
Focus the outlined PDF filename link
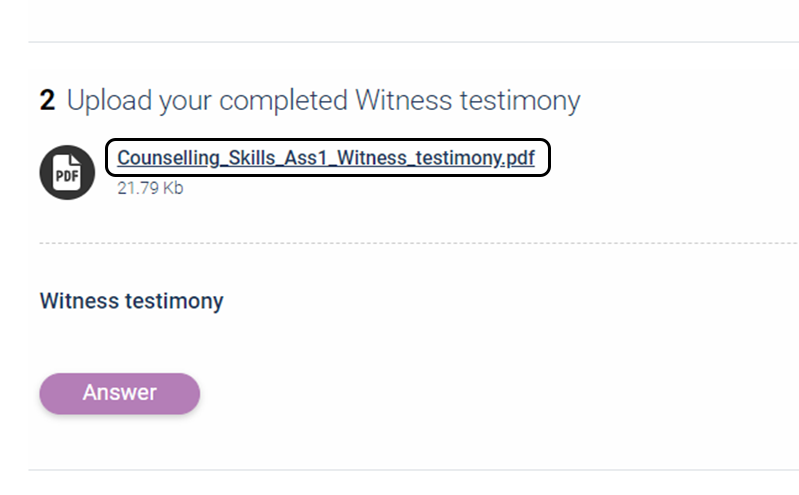click(328, 158)
